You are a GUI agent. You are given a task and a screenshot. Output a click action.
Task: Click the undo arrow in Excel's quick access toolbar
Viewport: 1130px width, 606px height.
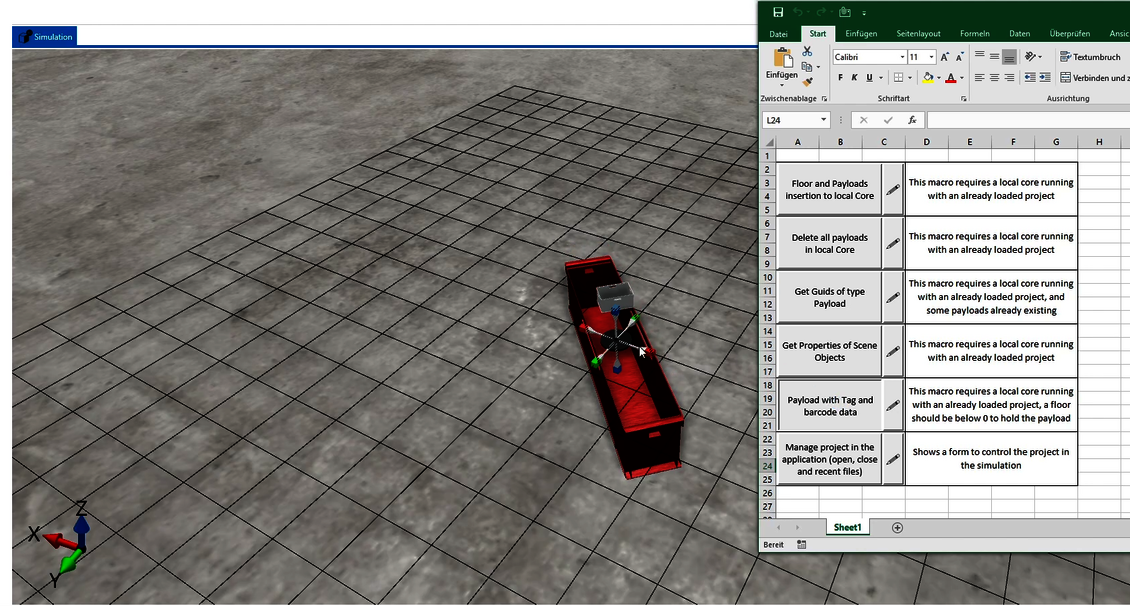coord(798,12)
